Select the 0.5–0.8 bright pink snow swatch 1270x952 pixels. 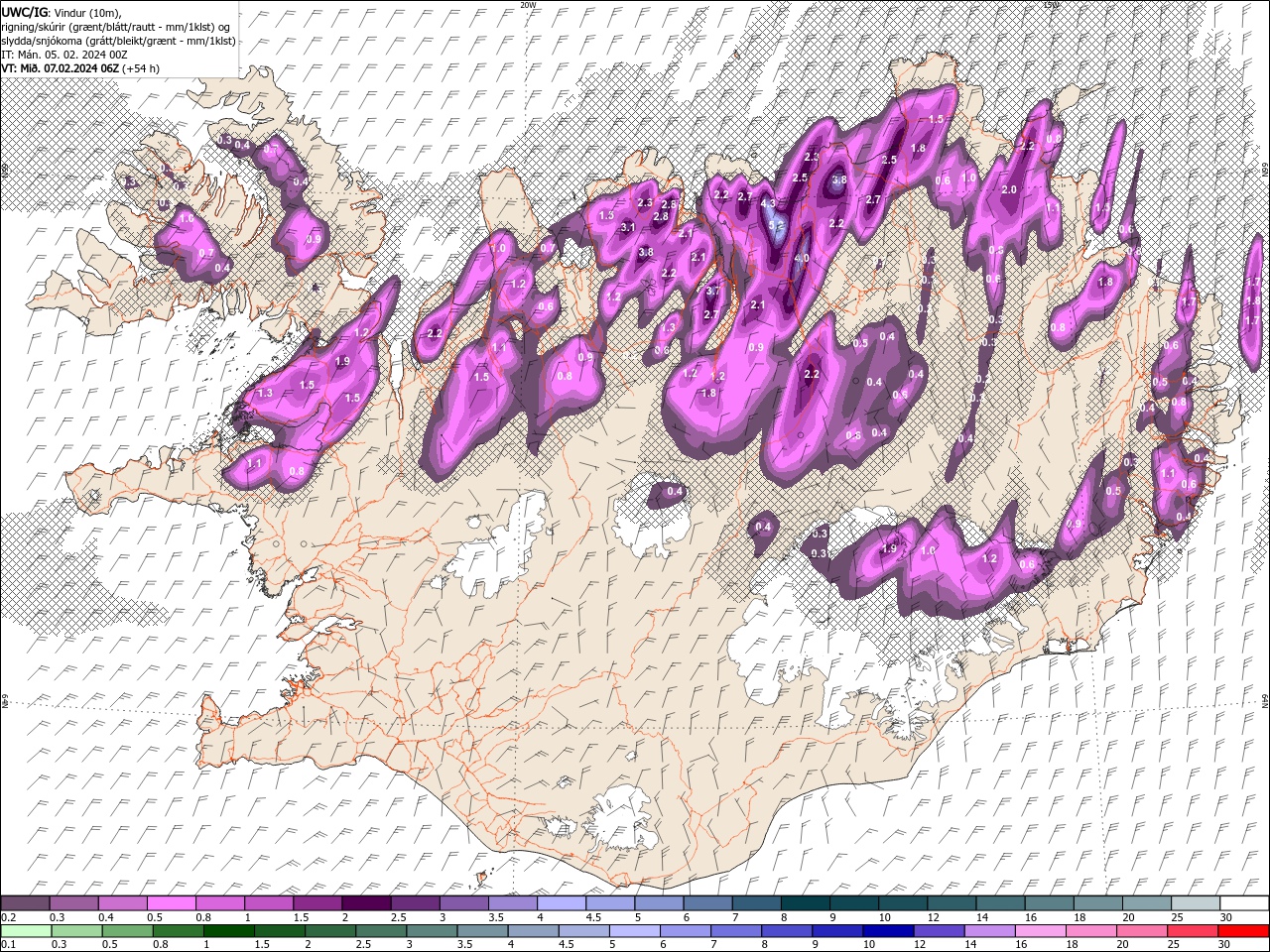click(x=171, y=903)
